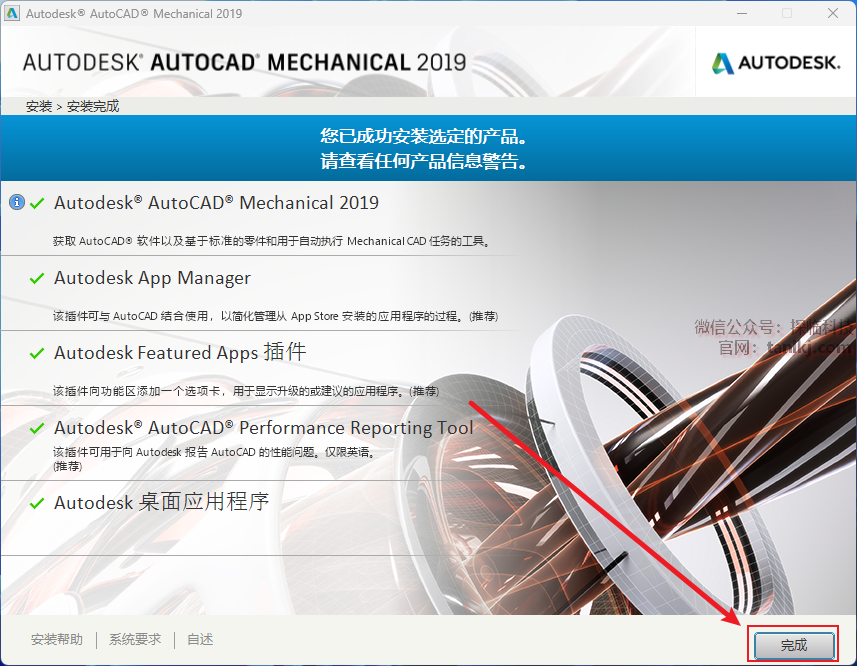Click the Performance Reporting Tool checkmark icon
The height and width of the screenshot is (666, 857).
coord(37,428)
